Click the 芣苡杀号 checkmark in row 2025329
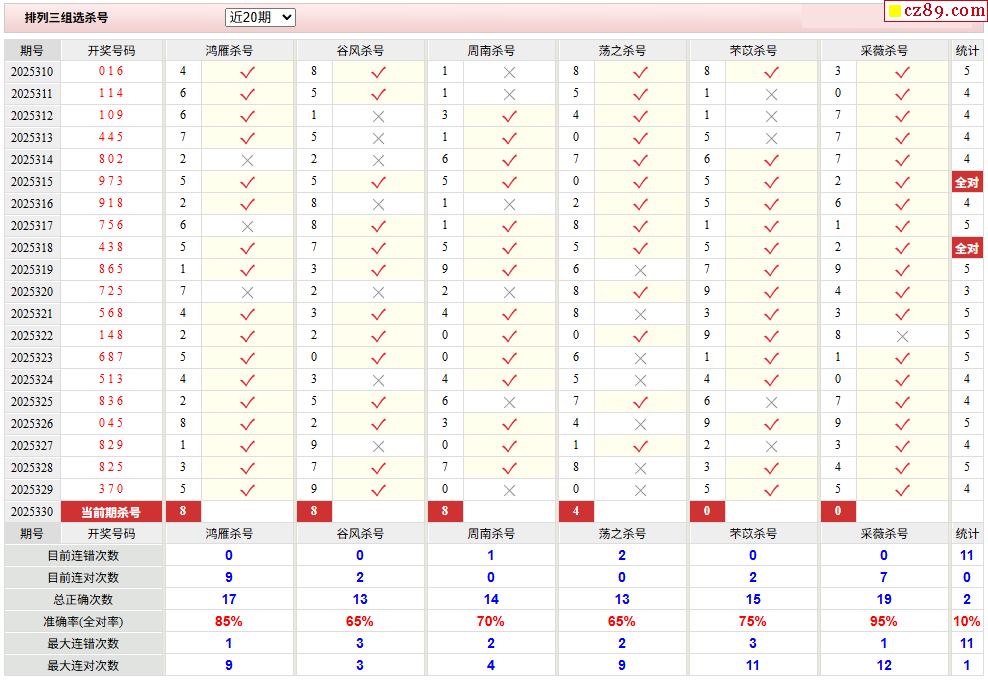The image size is (988, 680). (771, 490)
